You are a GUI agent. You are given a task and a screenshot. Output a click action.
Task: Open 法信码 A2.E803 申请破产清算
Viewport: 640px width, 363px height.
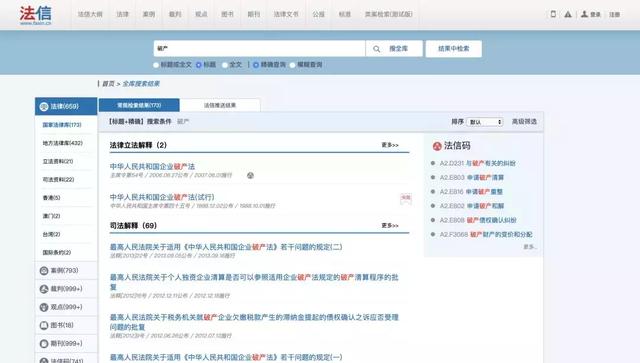click(x=472, y=178)
